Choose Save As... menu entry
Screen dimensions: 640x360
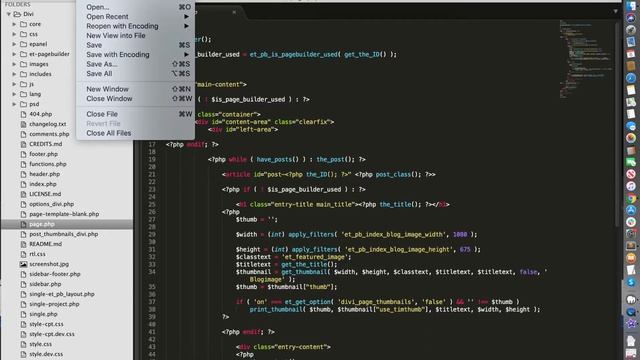(x=135, y=64)
